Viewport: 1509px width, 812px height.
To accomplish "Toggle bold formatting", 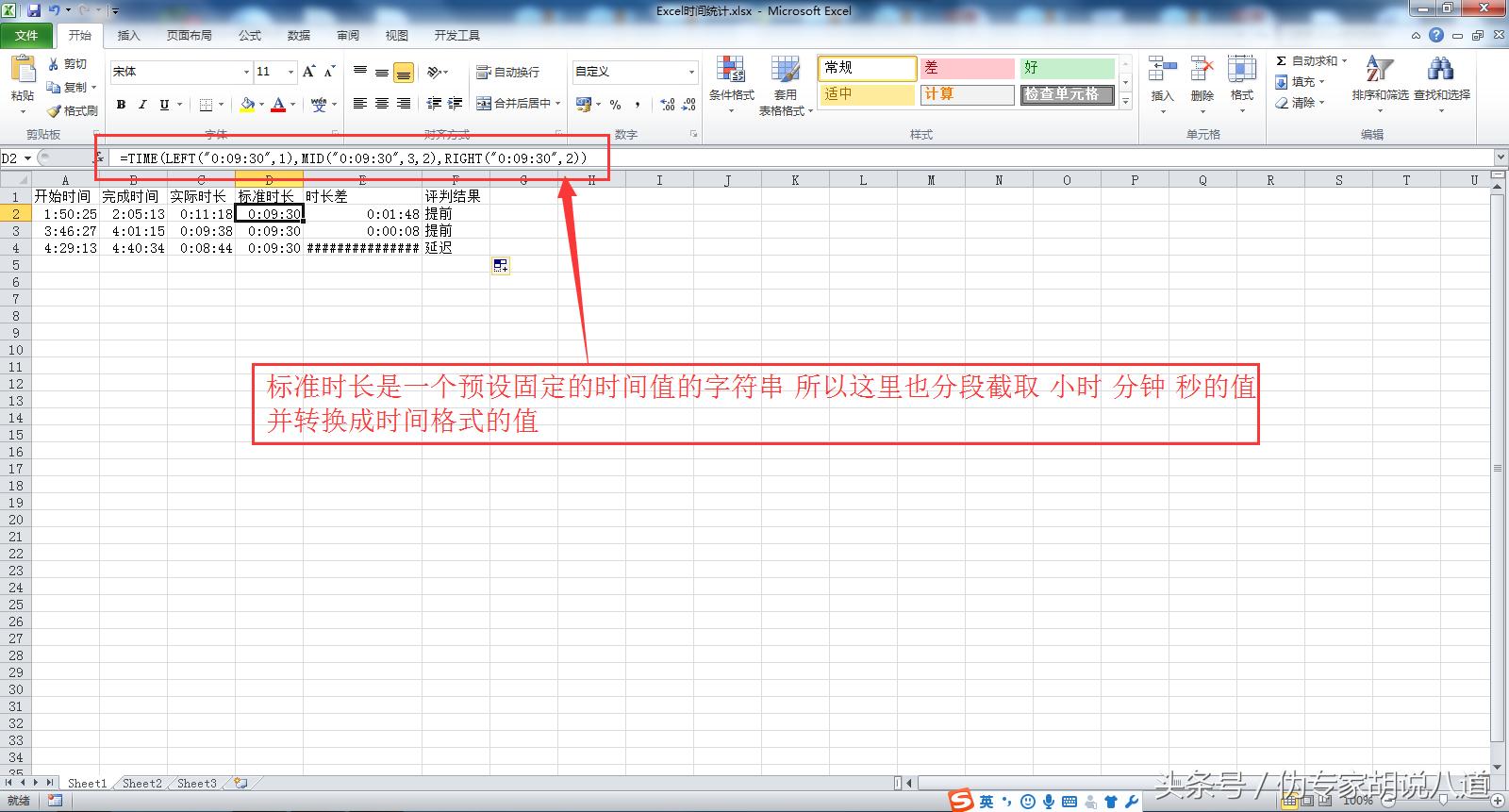I will [x=121, y=104].
